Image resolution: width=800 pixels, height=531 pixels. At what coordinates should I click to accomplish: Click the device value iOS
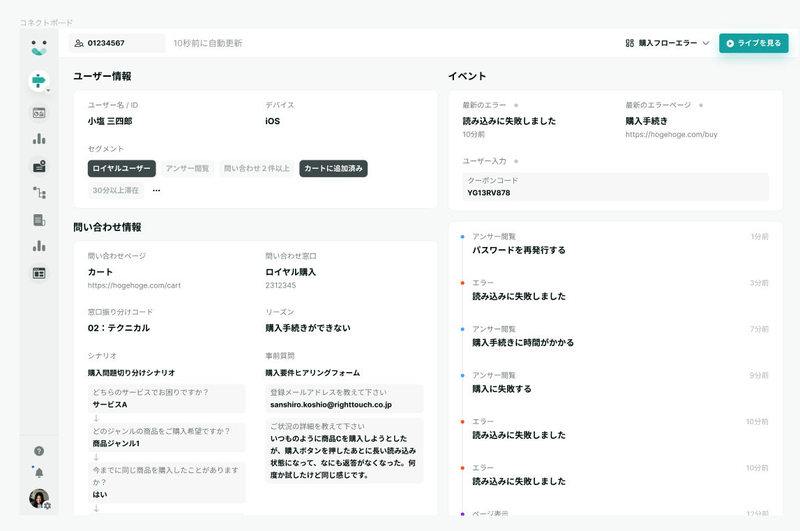coord(272,121)
